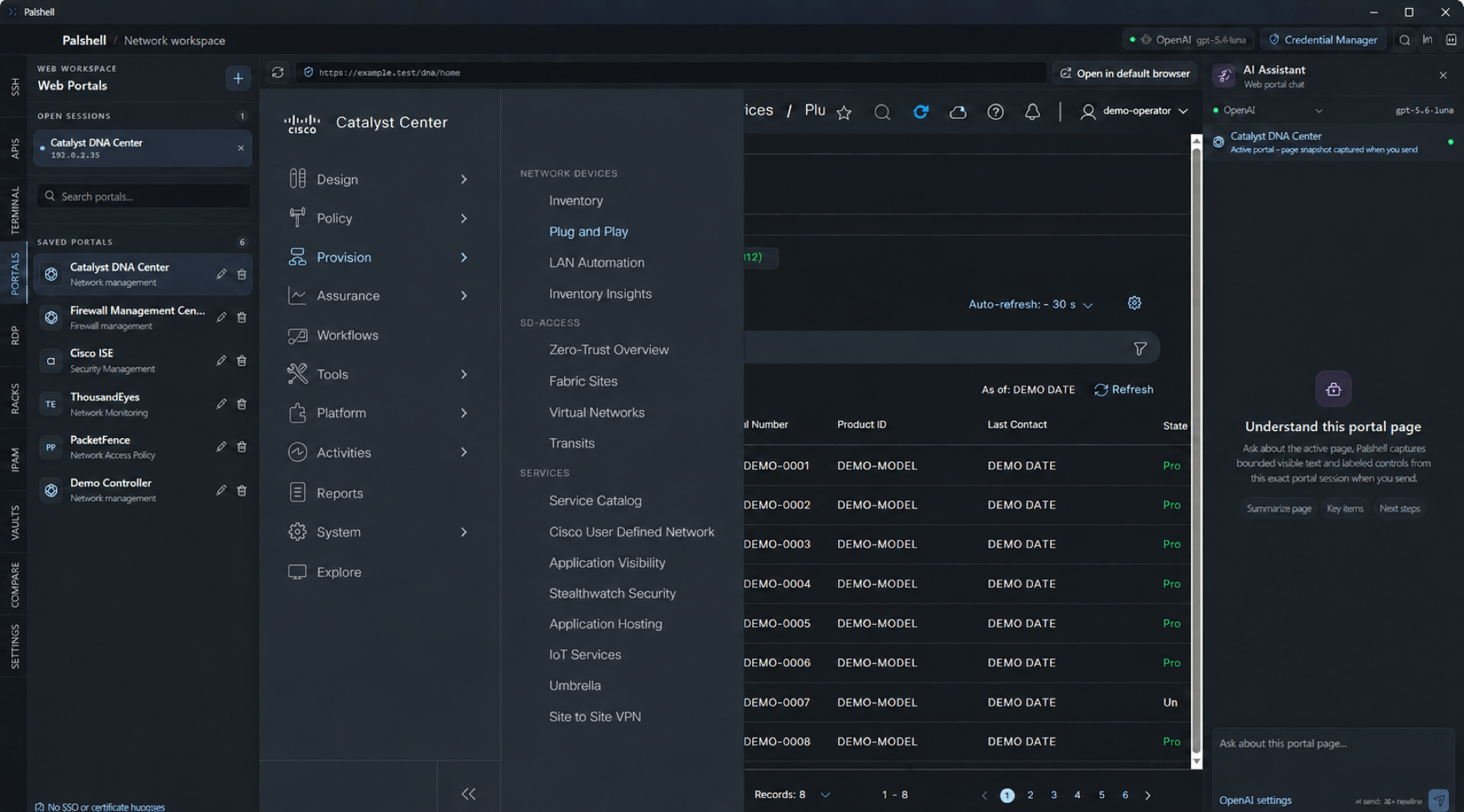Screen dimensions: 1464x812
Task: Open the notifications bell
Action: coord(1033,112)
